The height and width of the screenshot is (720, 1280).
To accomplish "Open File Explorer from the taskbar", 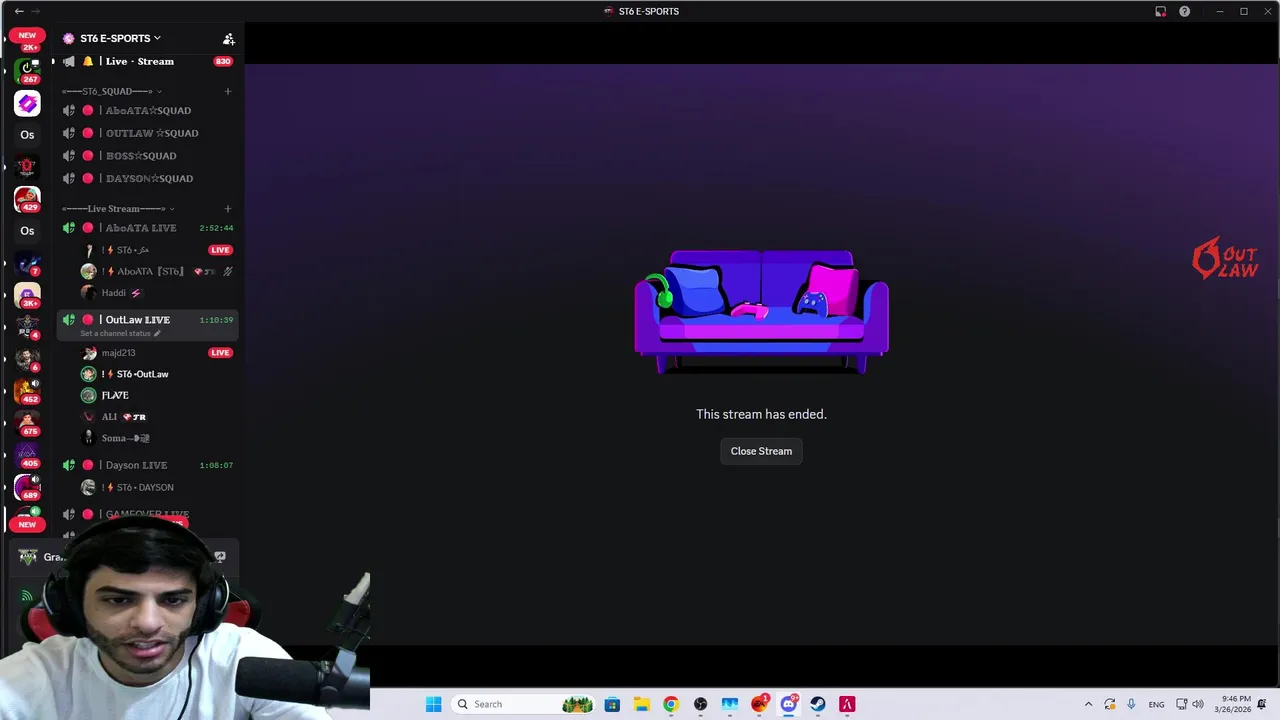I will 641,704.
